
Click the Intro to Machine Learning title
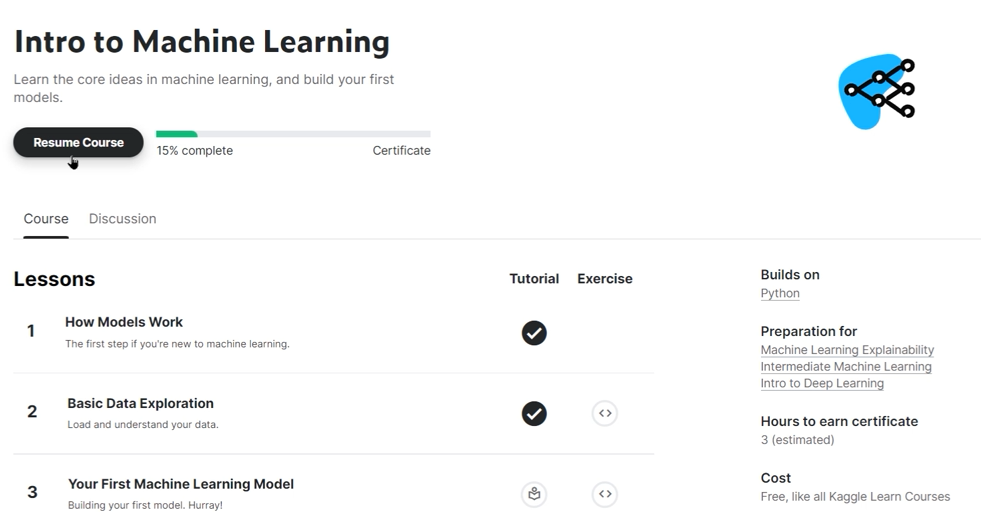pos(201,42)
